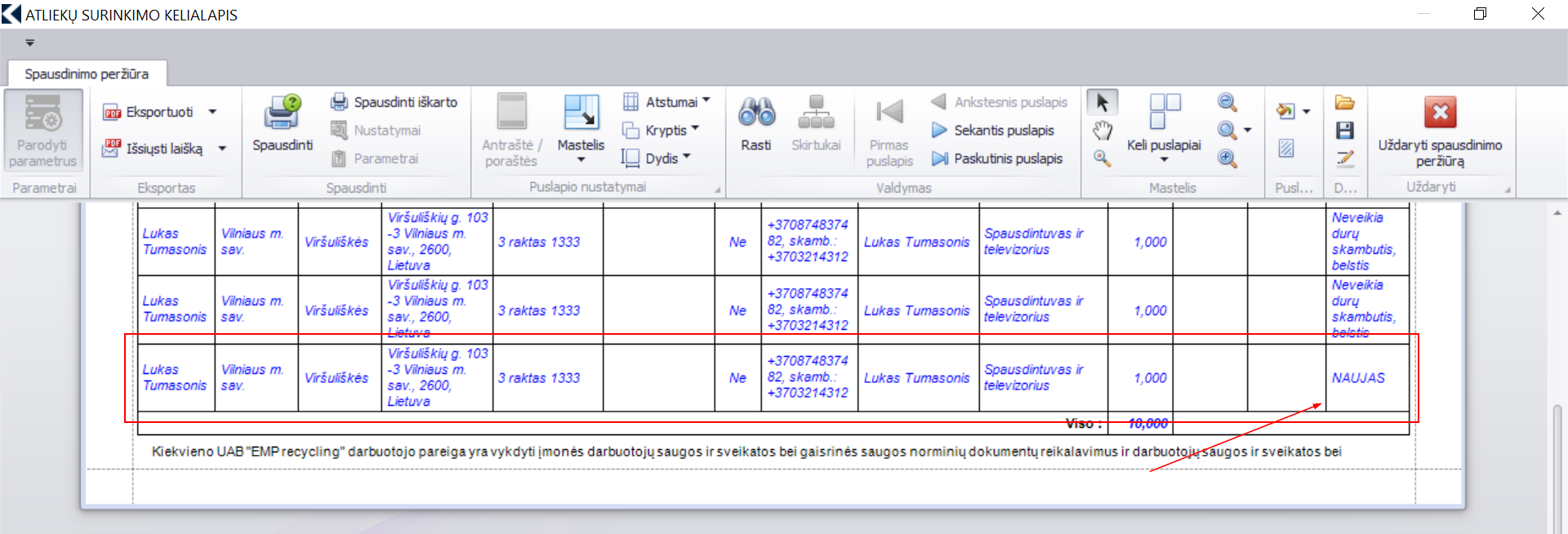Image resolution: width=1568 pixels, height=534 pixels.
Task: Click the save floppy disk icon
Action: click(x=1344, y=131)
